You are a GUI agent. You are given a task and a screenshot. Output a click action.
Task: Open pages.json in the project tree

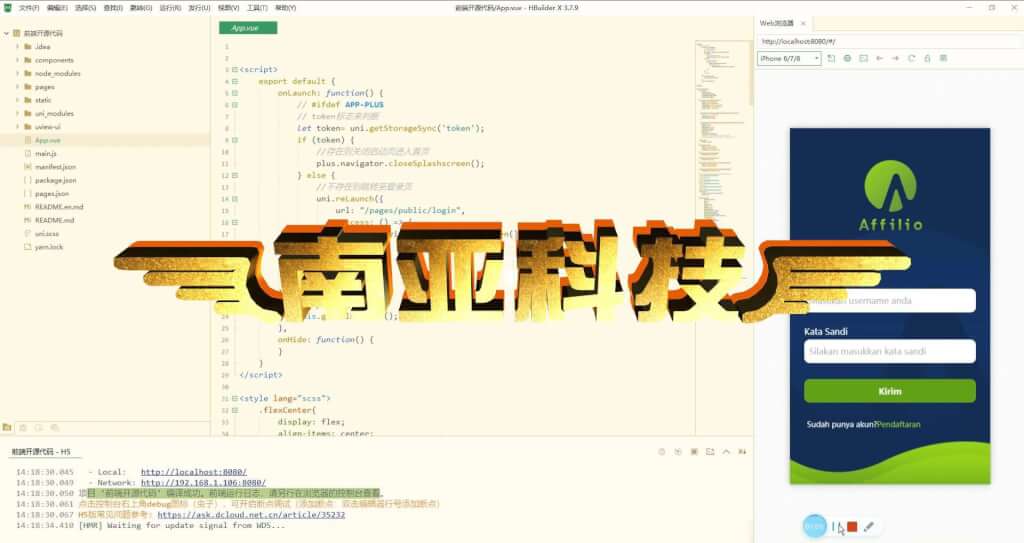52,194
